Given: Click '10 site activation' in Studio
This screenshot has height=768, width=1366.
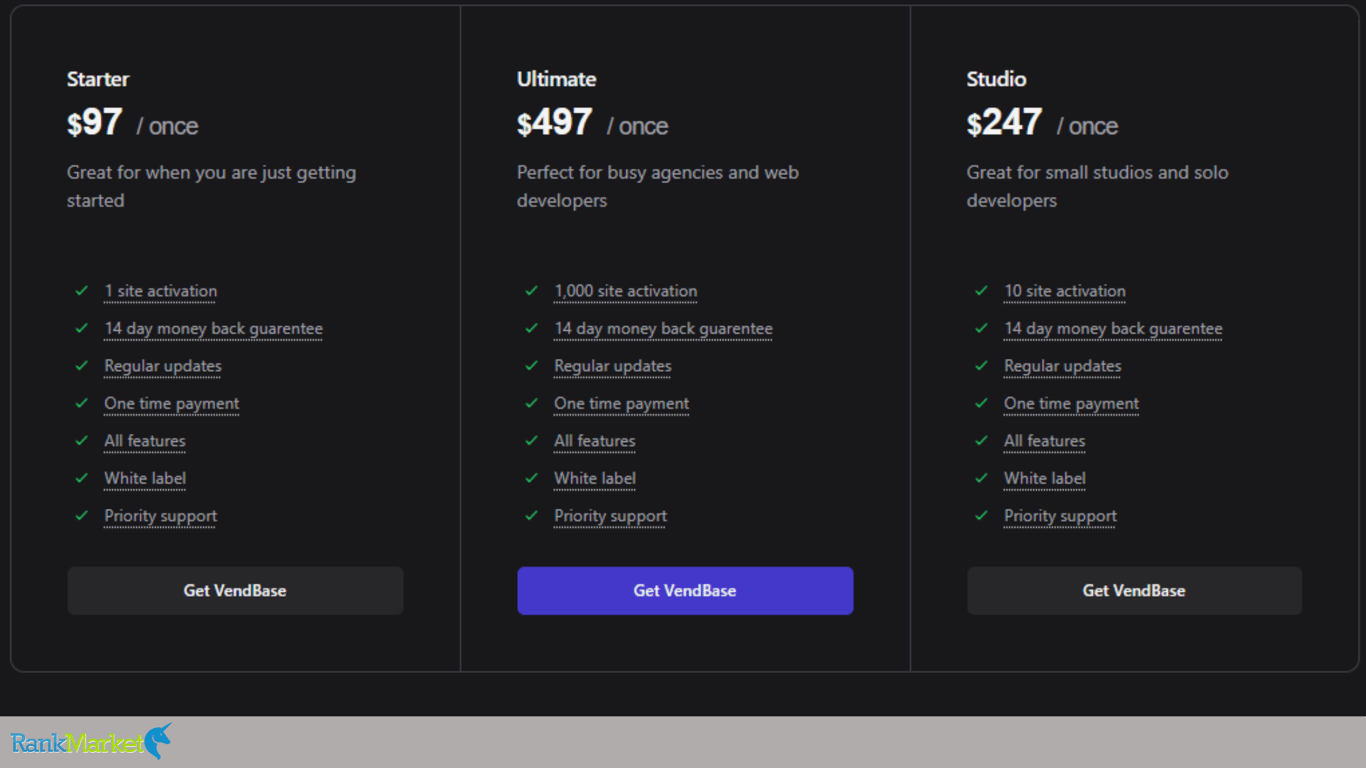Looking at the screenshot, I should click(x=1065, y=291).
